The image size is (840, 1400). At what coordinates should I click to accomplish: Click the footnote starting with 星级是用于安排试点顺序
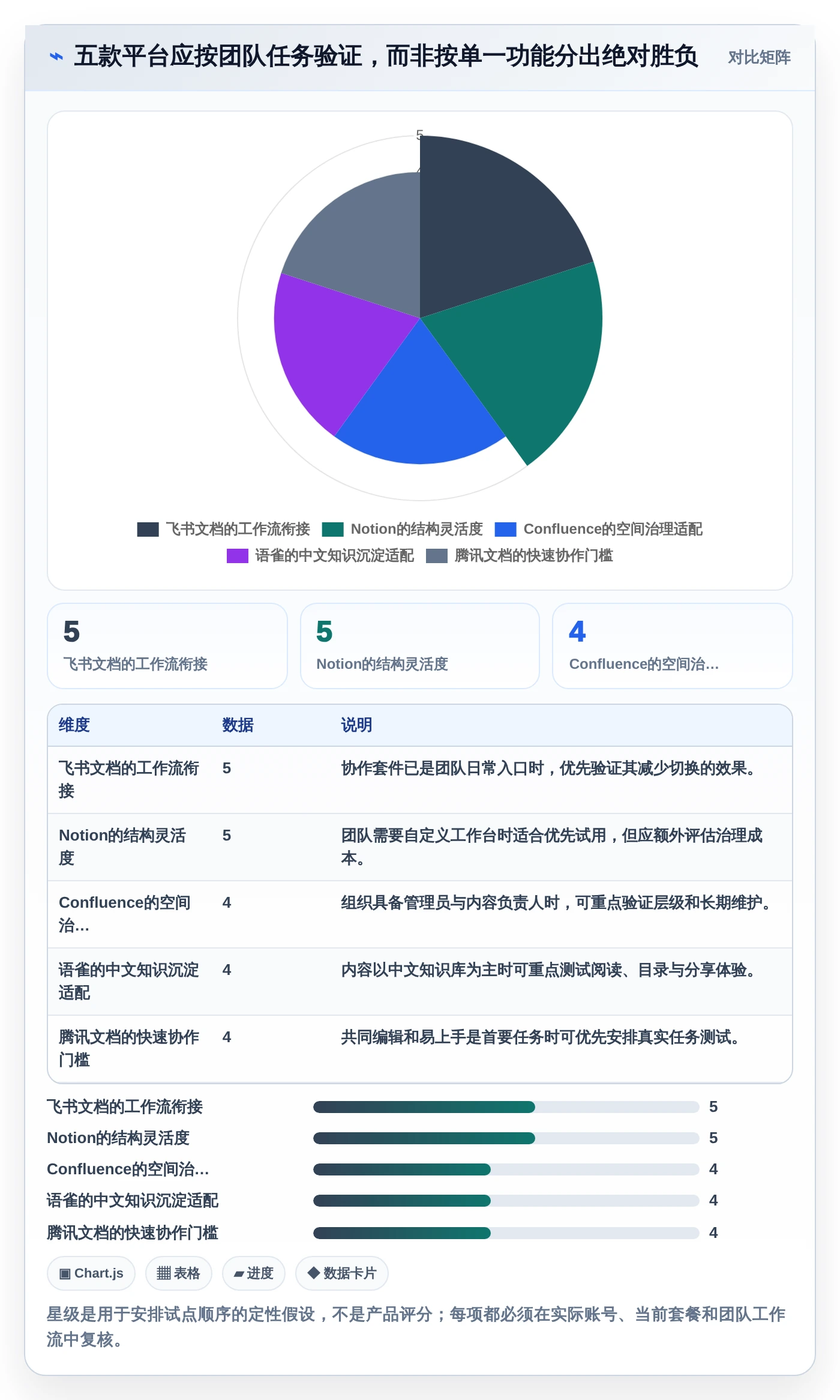[x=416, y=1327]
